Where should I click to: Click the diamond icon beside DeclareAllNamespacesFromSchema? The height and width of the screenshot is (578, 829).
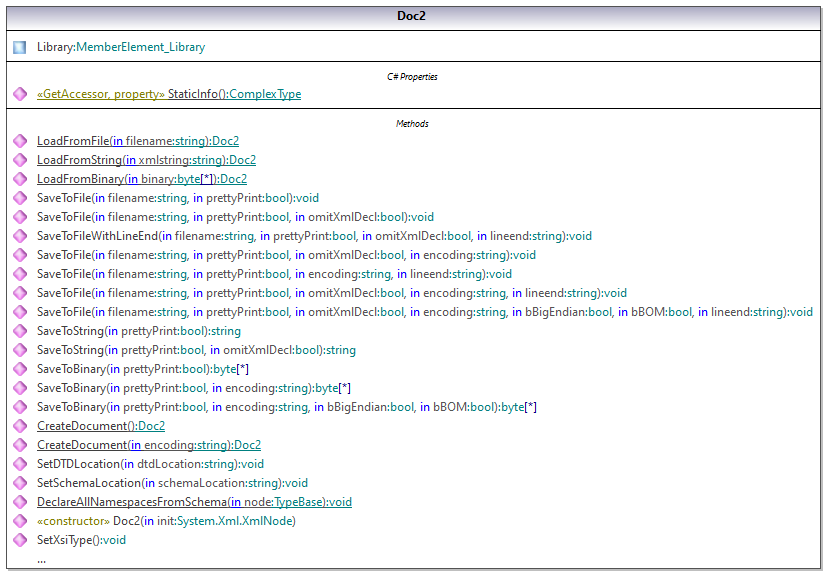click(x=20, y=502)
